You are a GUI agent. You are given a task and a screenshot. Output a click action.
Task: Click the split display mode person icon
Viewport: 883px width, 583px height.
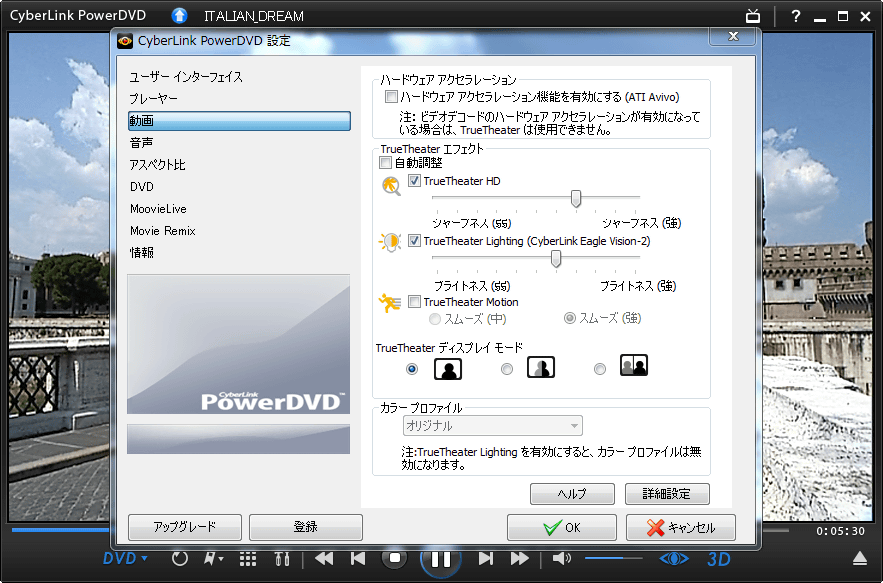541,367
